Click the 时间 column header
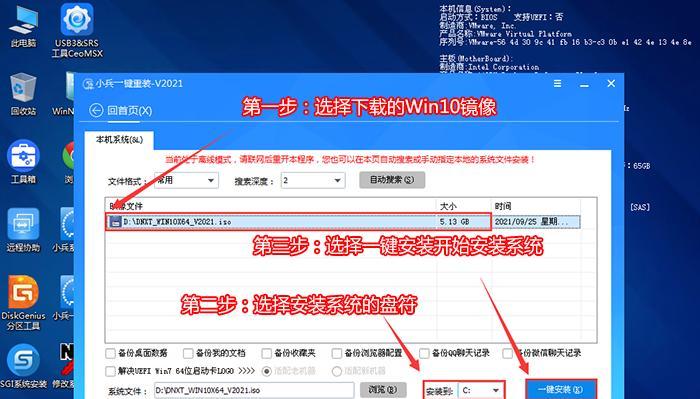Viewport: 700px width, 399px height. click(535, 206)
